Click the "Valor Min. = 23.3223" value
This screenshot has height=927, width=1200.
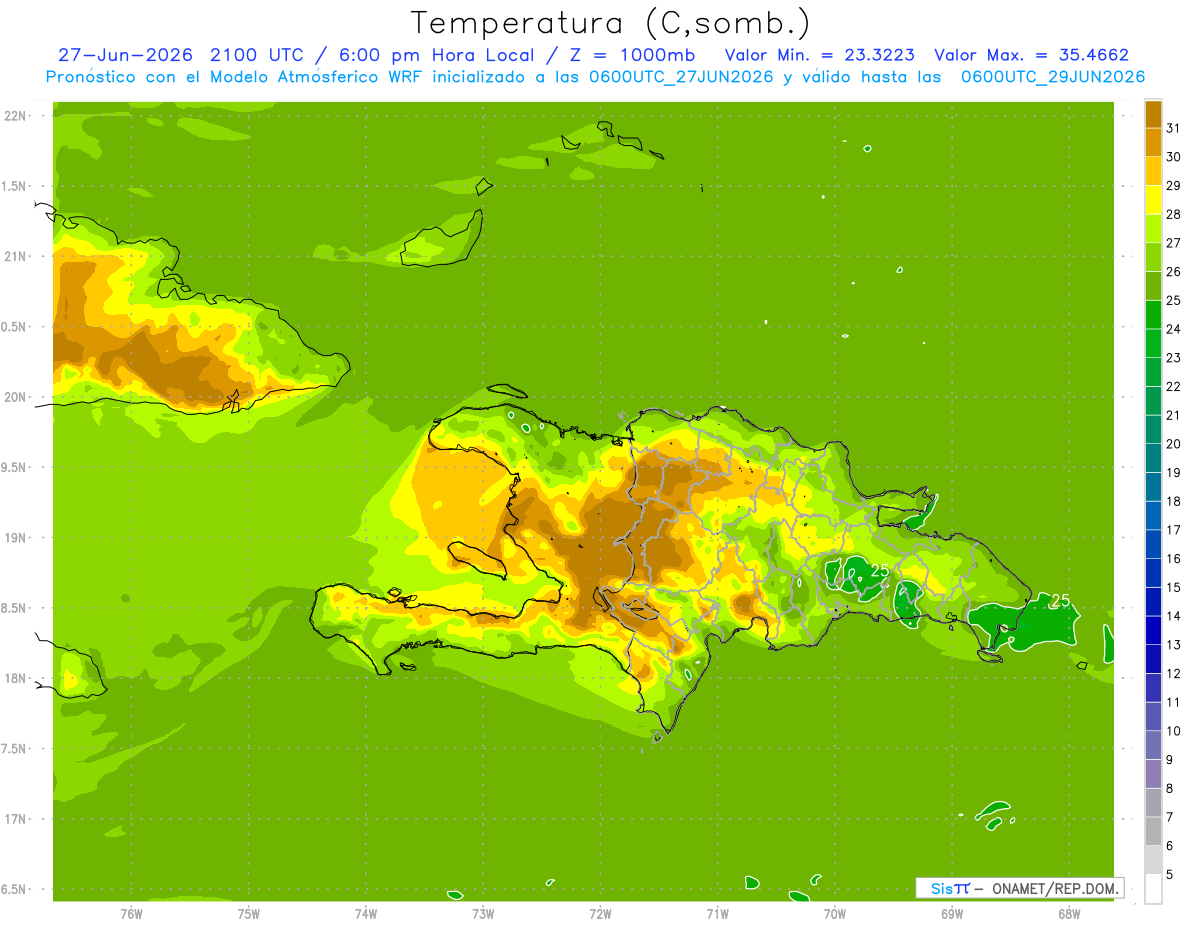point(819,55)
